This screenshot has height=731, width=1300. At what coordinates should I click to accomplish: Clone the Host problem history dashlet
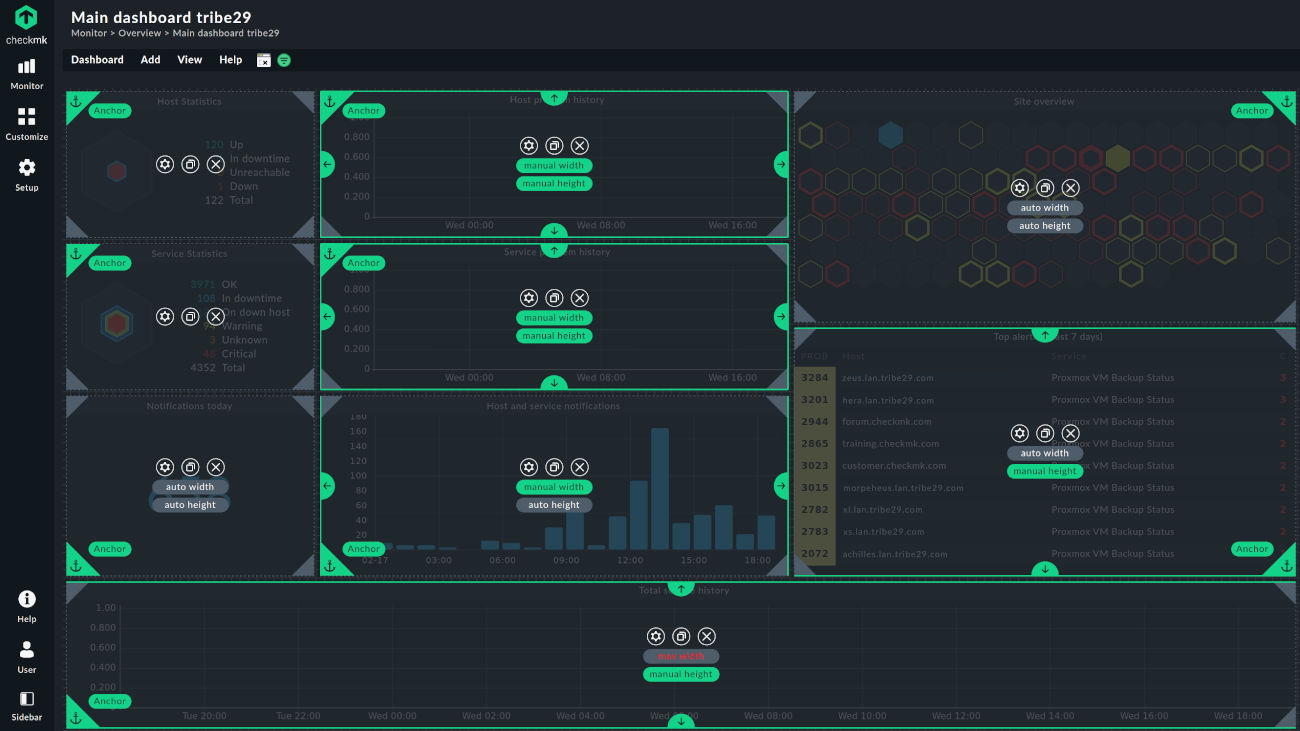click(554, 146)
